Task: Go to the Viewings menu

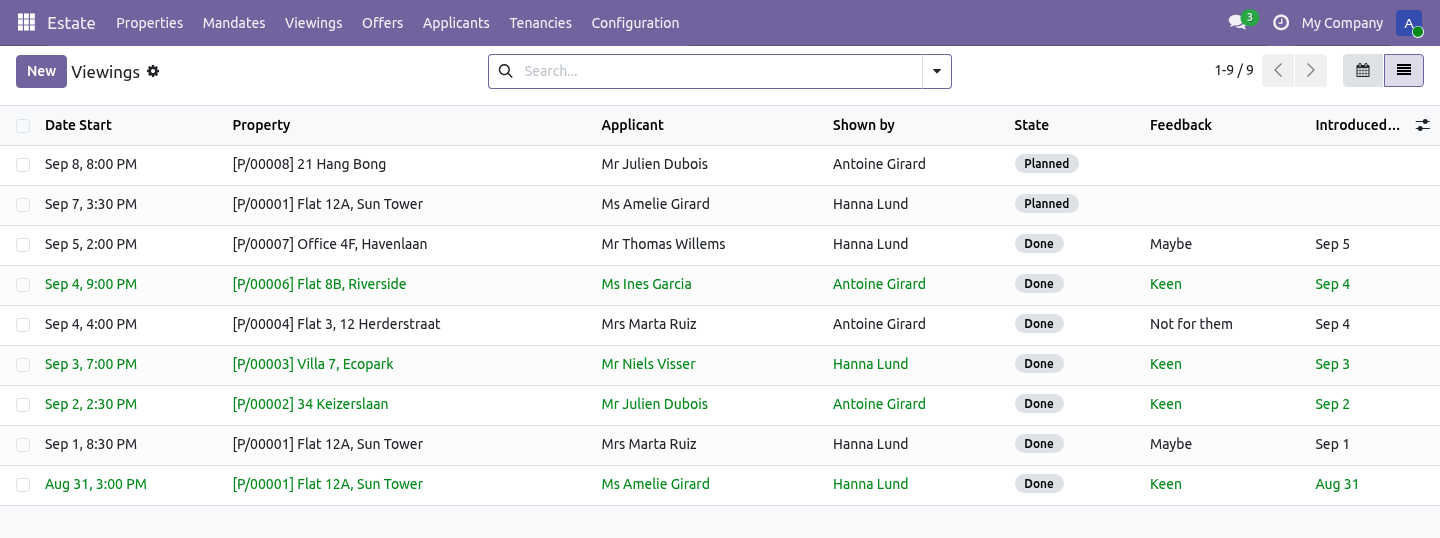Action: [313, 23]
